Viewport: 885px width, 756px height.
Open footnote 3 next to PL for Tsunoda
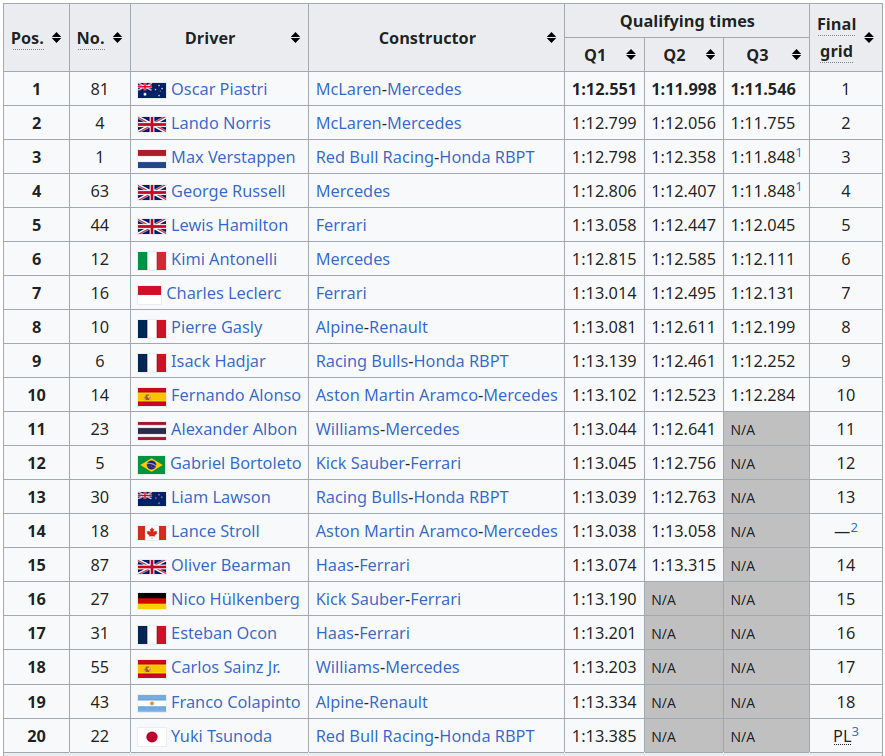855,732
